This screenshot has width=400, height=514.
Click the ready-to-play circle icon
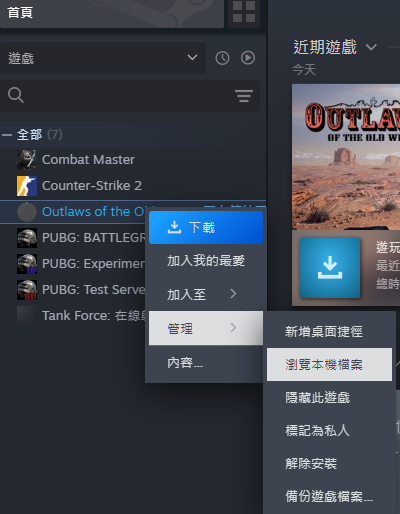coord(248,58)
